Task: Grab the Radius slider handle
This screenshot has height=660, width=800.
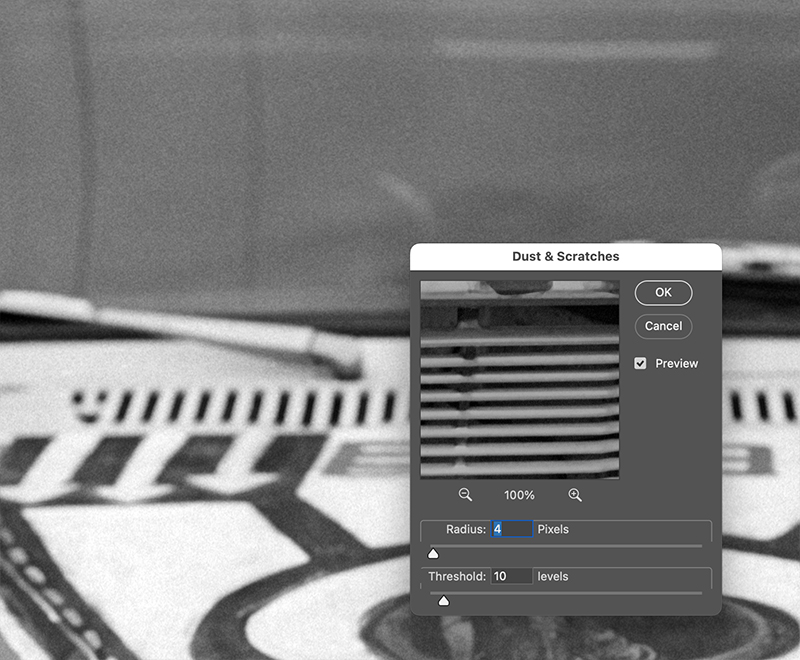Action: coord(433,553)
